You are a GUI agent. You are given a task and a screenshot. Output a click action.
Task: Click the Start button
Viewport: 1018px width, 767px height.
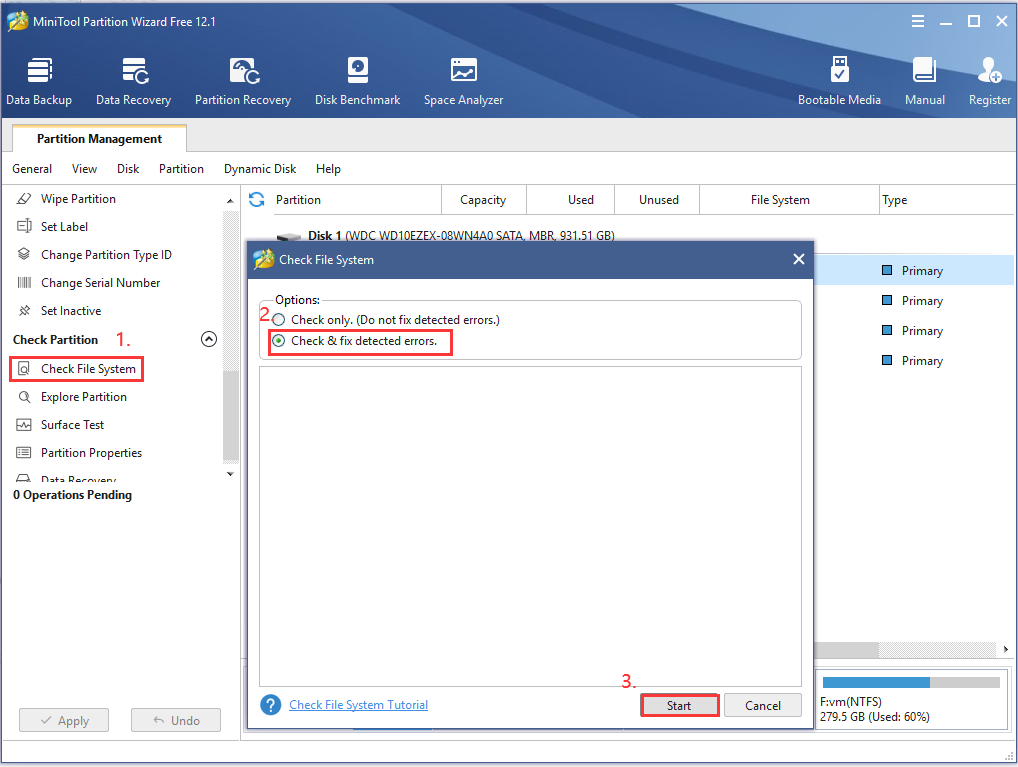pos(679,705)
